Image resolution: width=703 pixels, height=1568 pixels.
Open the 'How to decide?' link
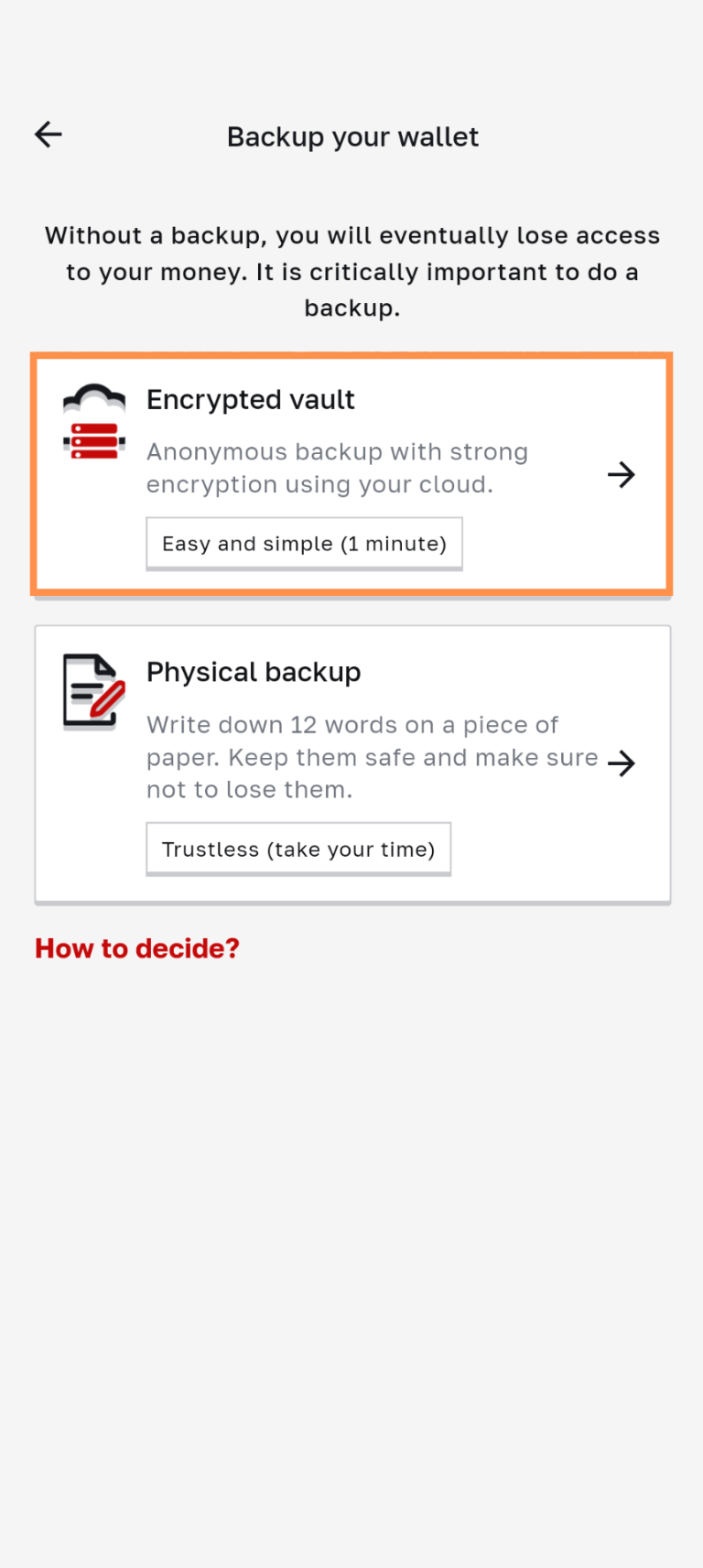[x=137, y=948]
